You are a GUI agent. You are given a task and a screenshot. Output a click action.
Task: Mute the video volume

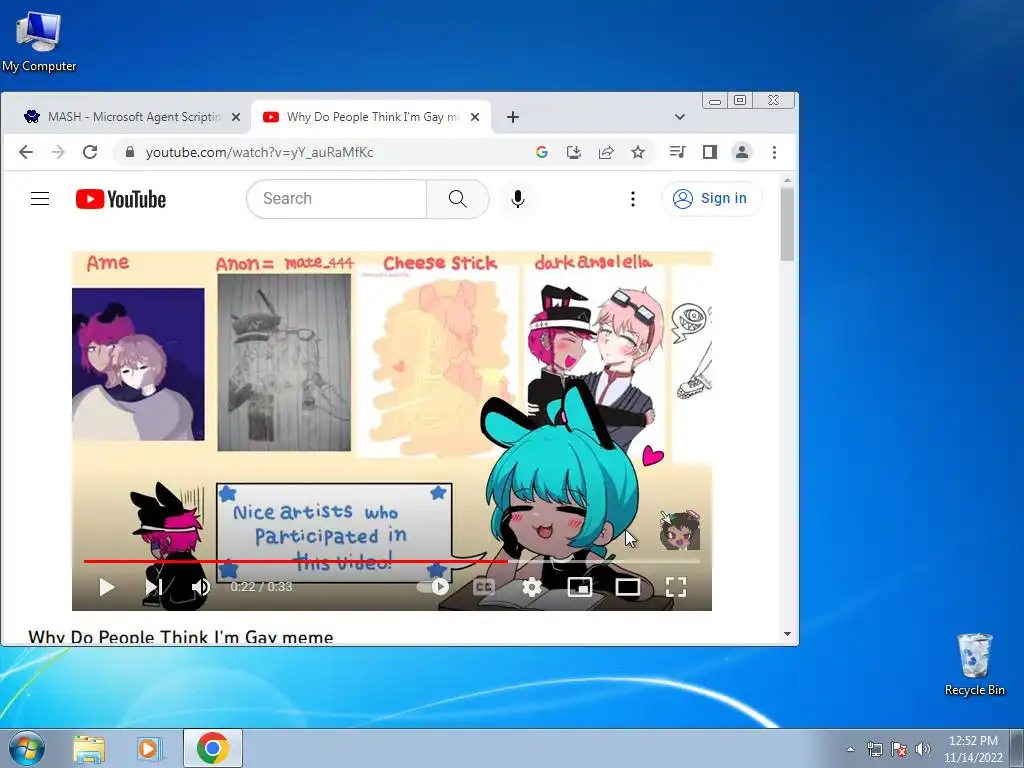(x=200, y=587)
